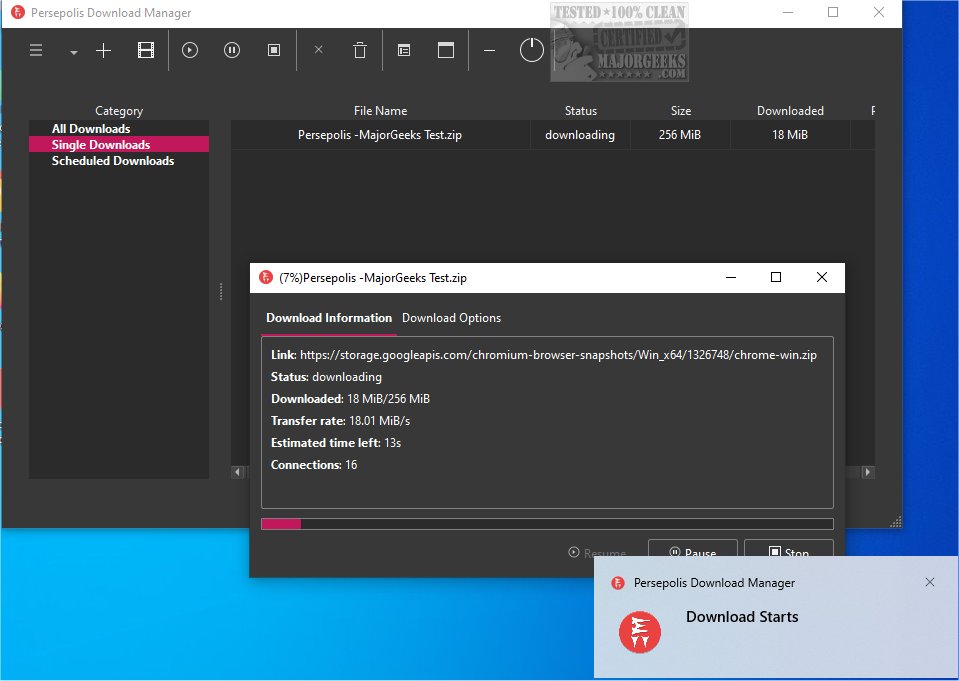959x681 pixels.
Task: Click the Connections 16 text
Action: (314, 465)
